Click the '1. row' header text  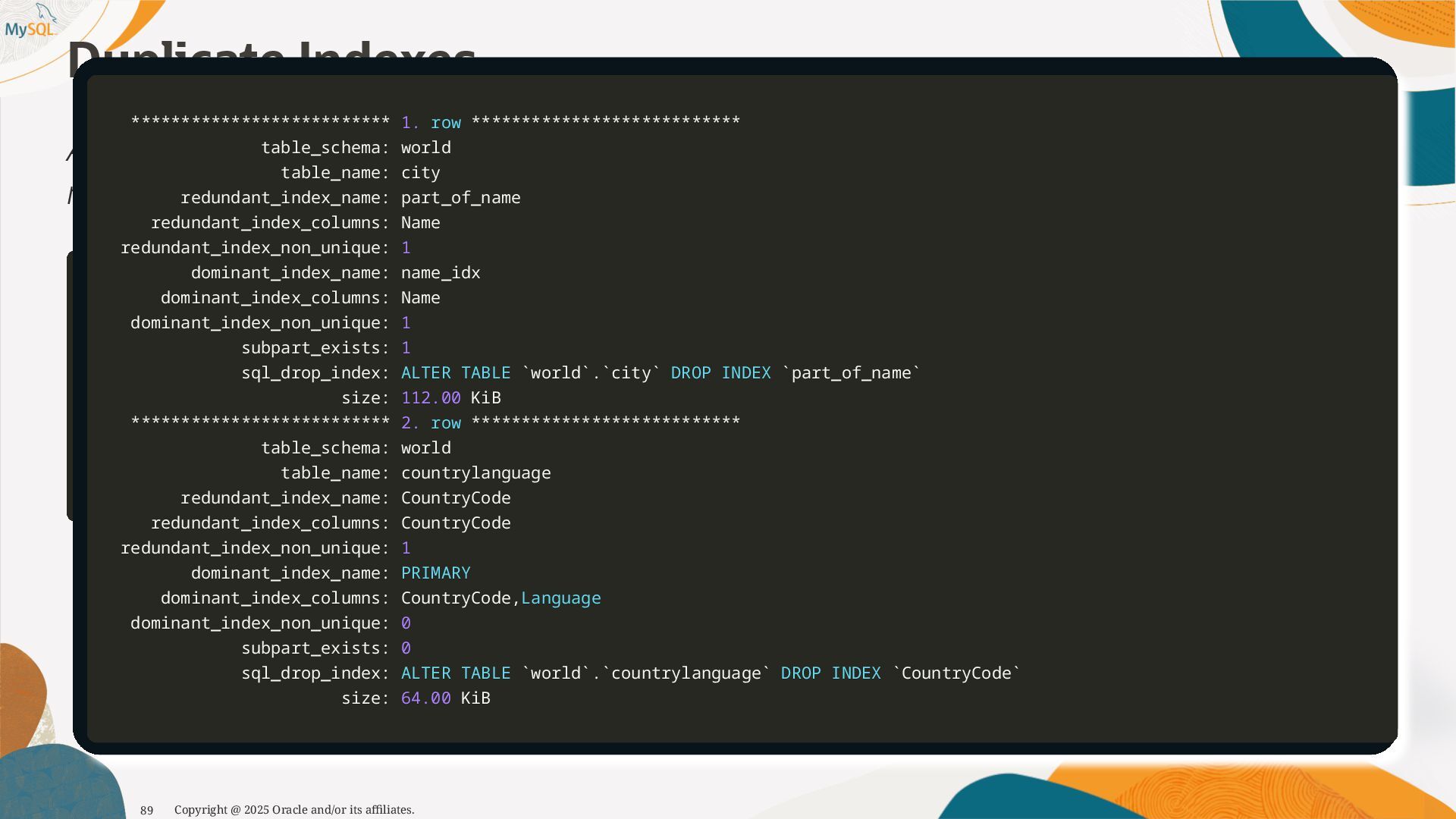(x=431, y=123)
